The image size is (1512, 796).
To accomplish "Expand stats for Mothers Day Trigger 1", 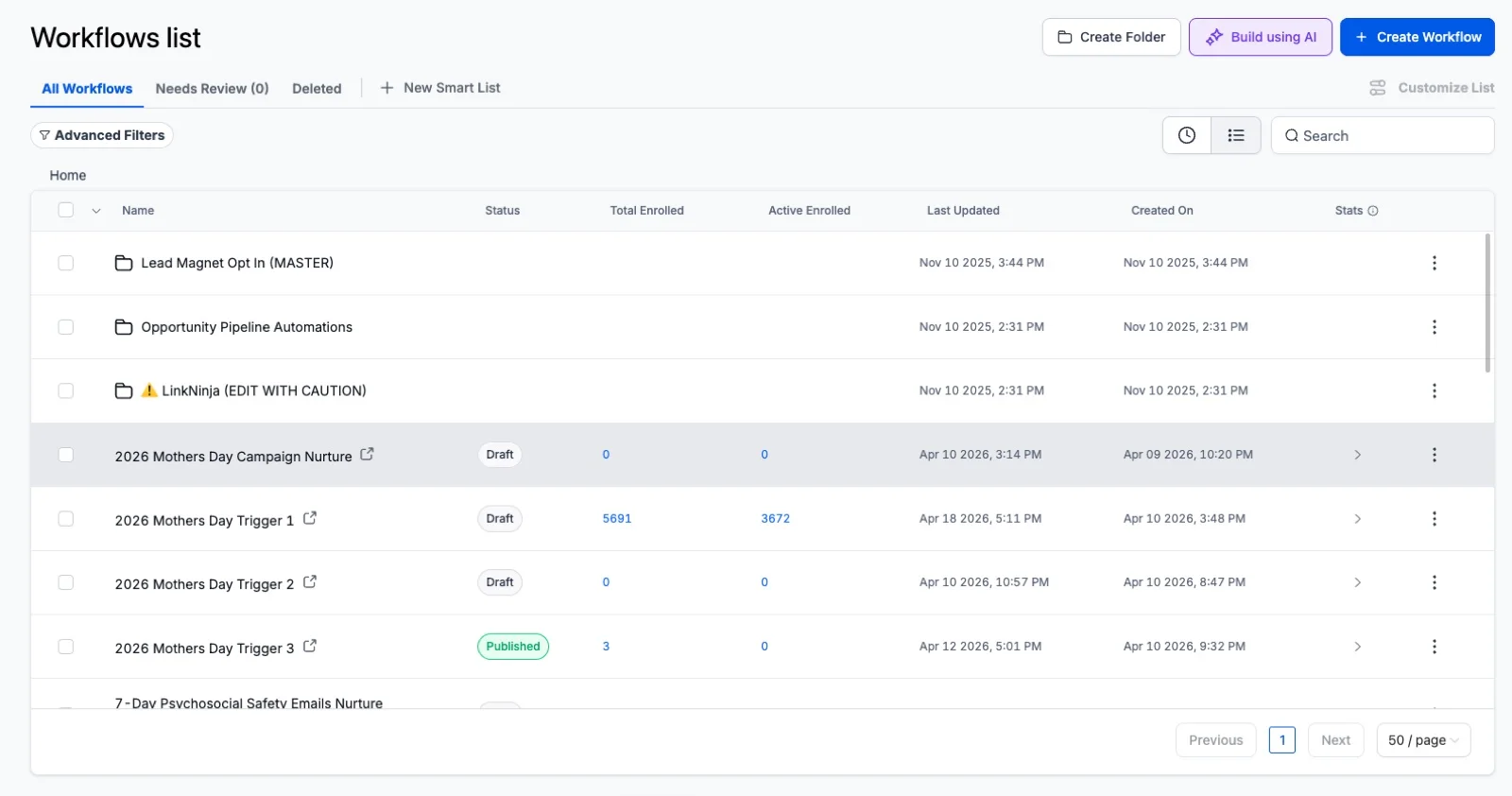I will 1358,519.
